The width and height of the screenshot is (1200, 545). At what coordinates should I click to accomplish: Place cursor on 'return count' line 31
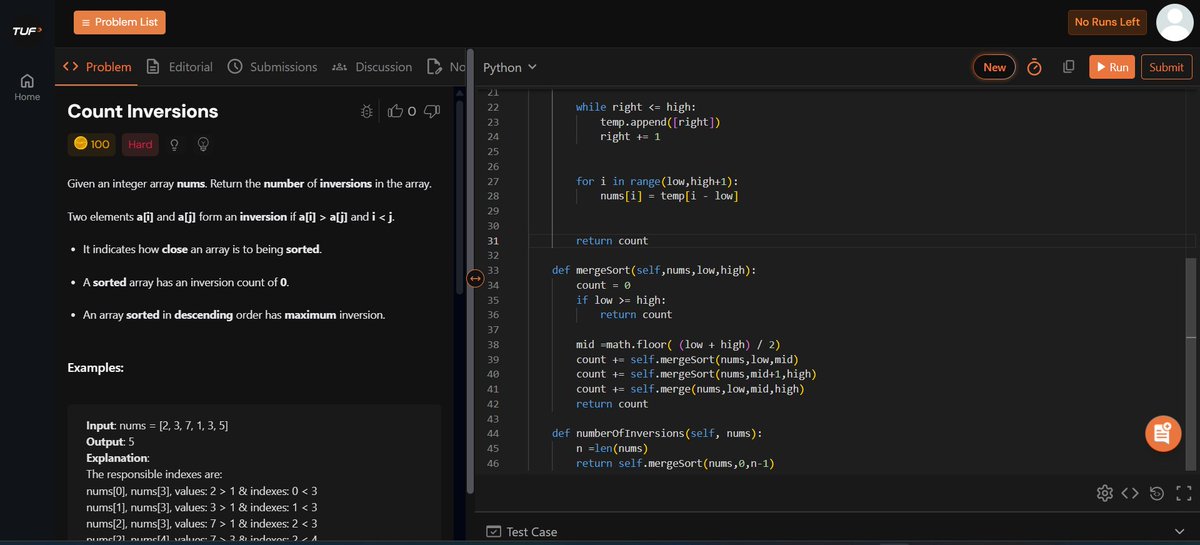[x=612, y=241]
